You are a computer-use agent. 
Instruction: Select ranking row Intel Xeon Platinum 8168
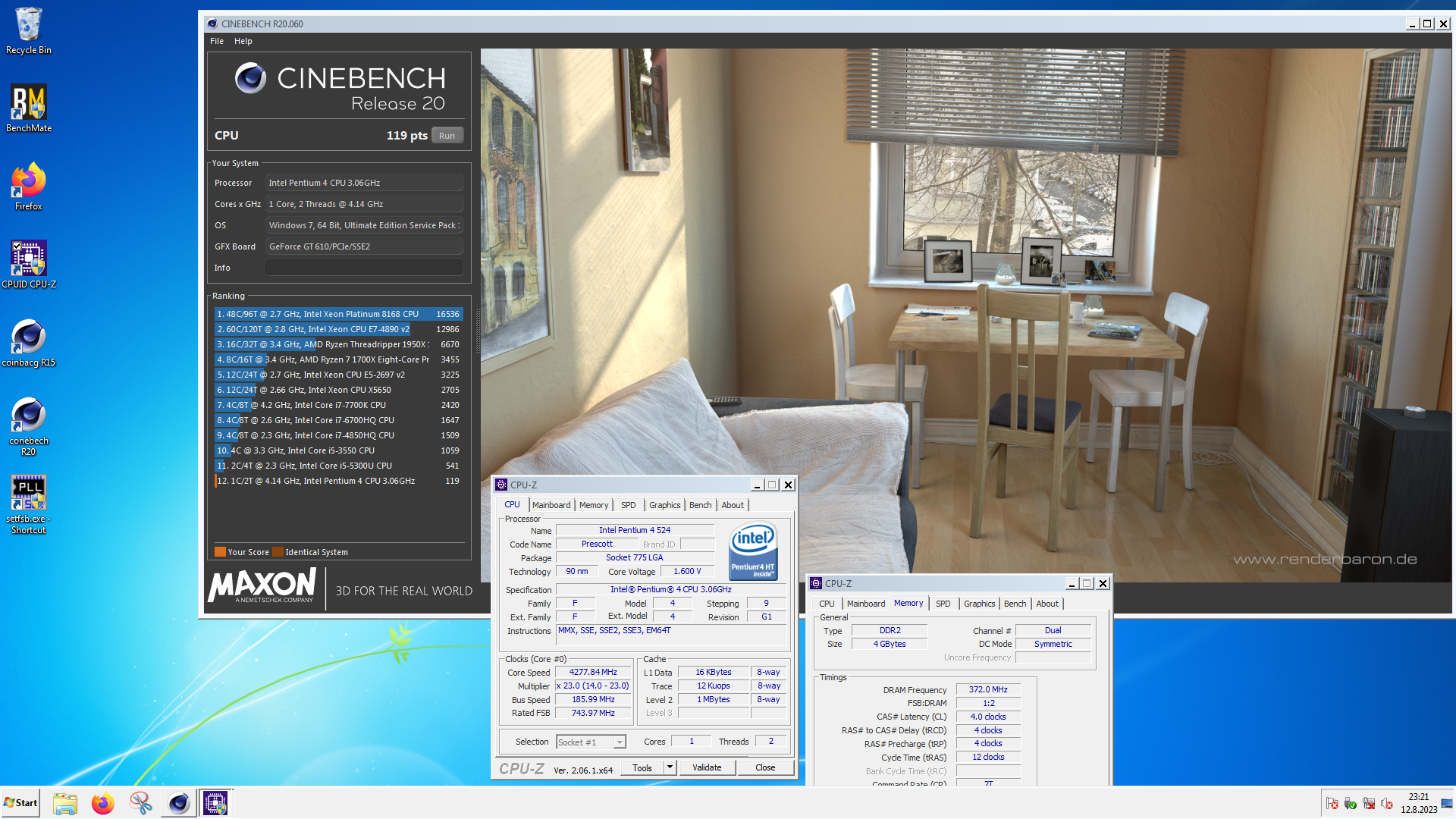339,314
